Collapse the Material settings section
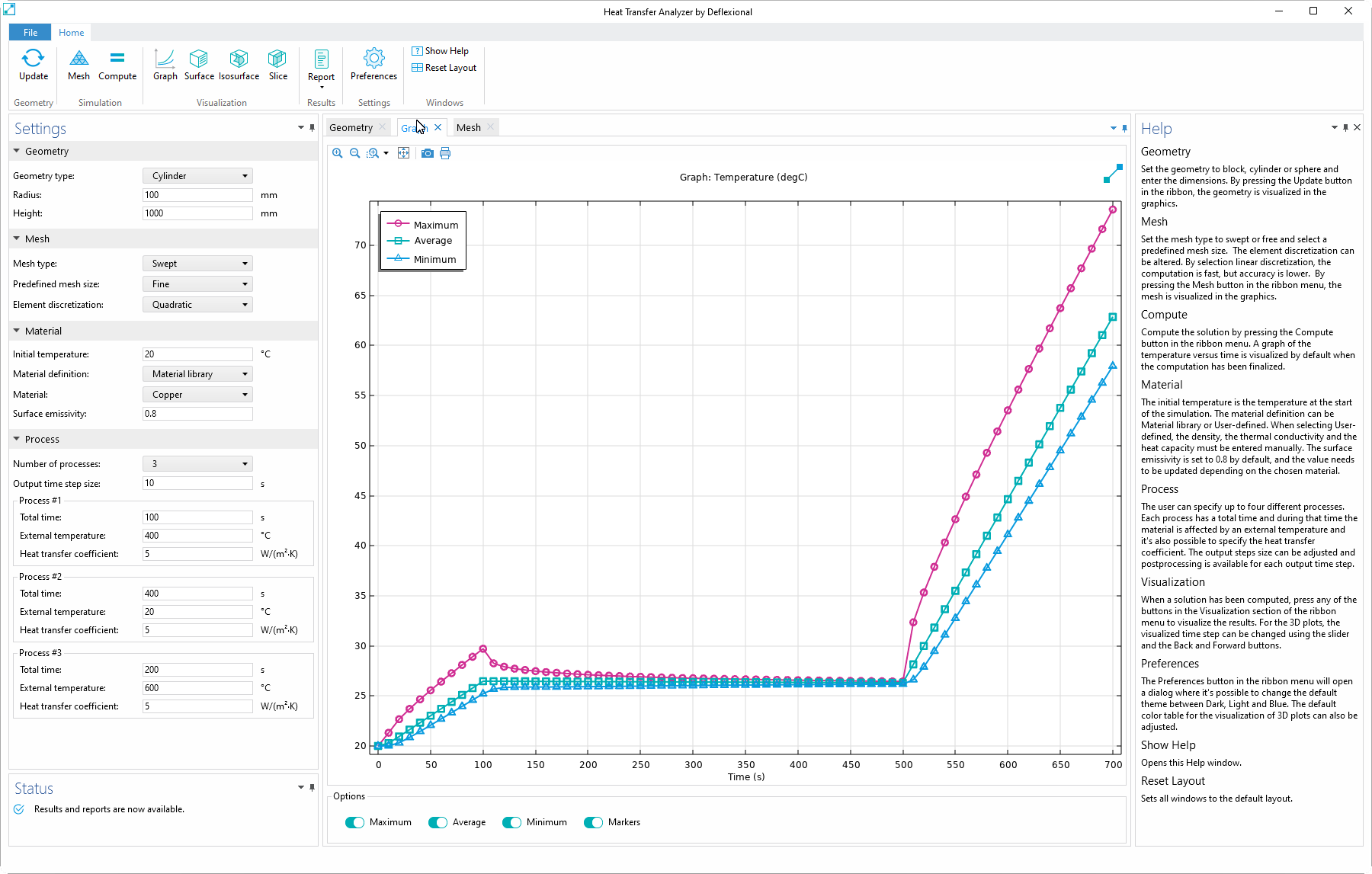 (x=17, y=331)
